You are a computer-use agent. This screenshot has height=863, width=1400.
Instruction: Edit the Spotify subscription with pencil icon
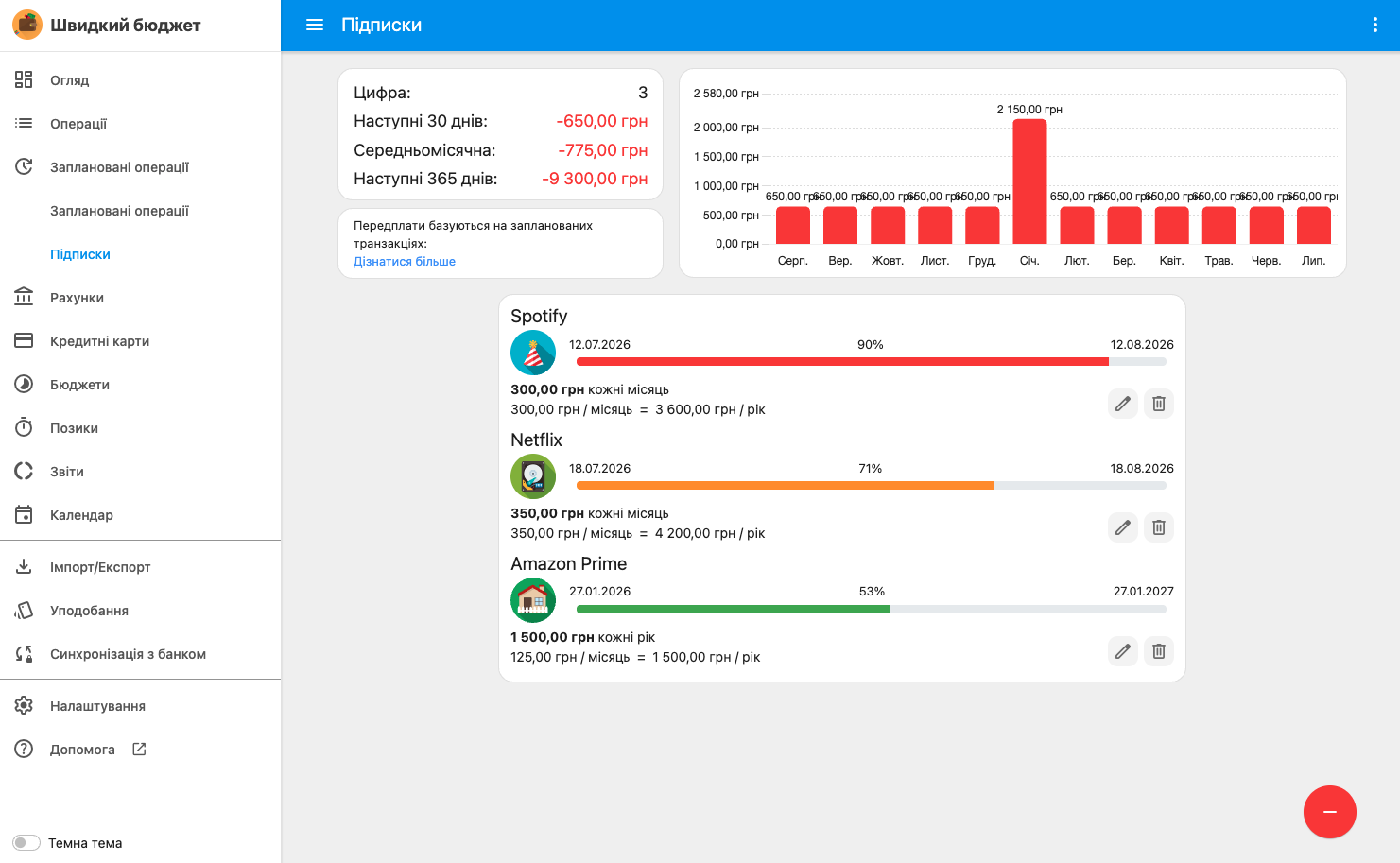(1123, 404)
